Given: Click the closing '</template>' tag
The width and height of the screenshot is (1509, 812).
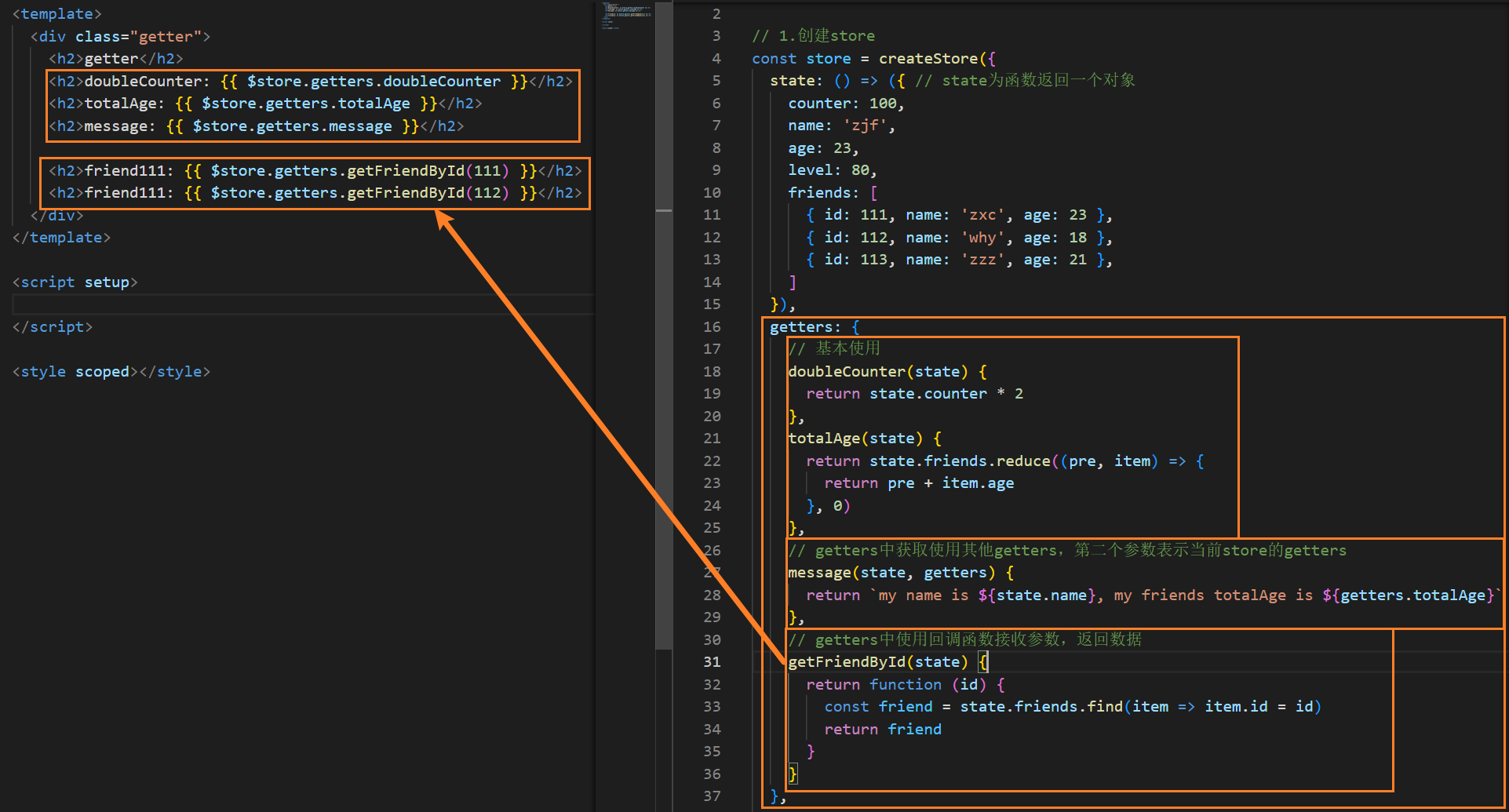Looking at the screenshot, I should [x=61, y=238].
